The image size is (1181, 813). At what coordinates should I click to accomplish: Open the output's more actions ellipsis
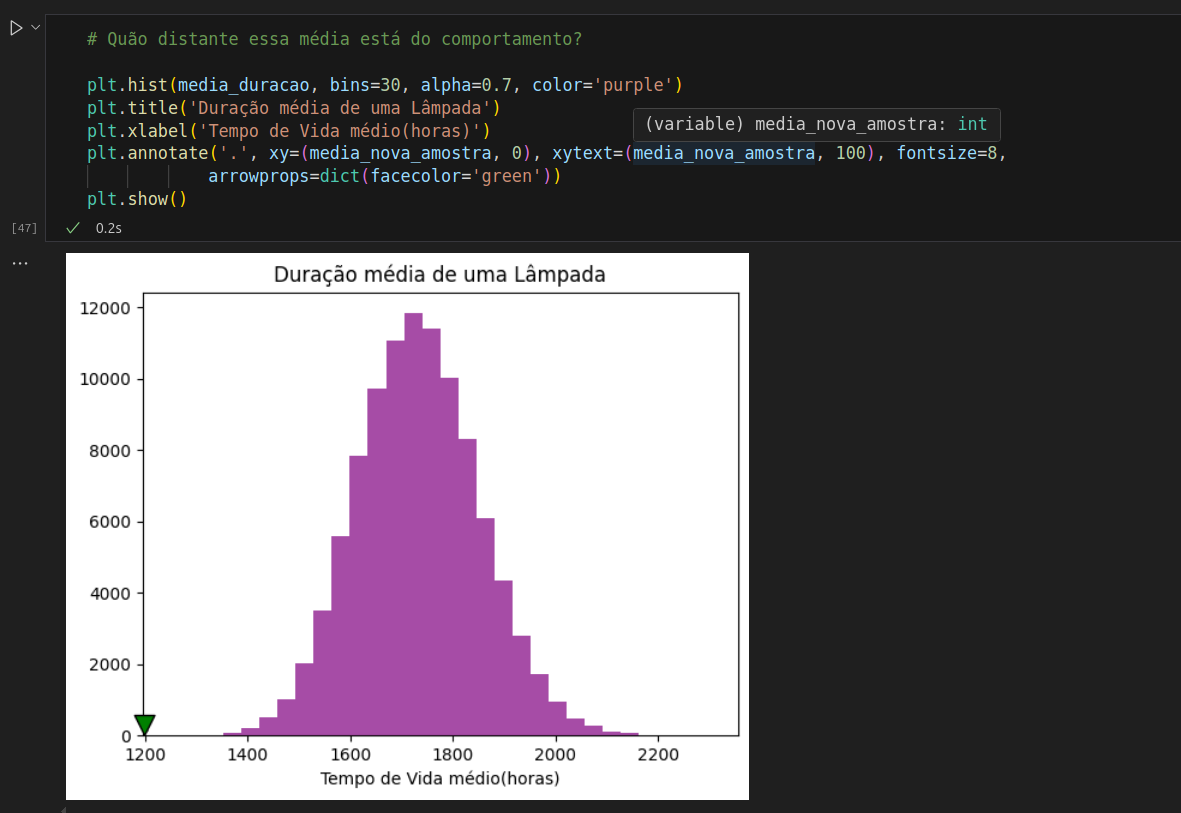20,264
